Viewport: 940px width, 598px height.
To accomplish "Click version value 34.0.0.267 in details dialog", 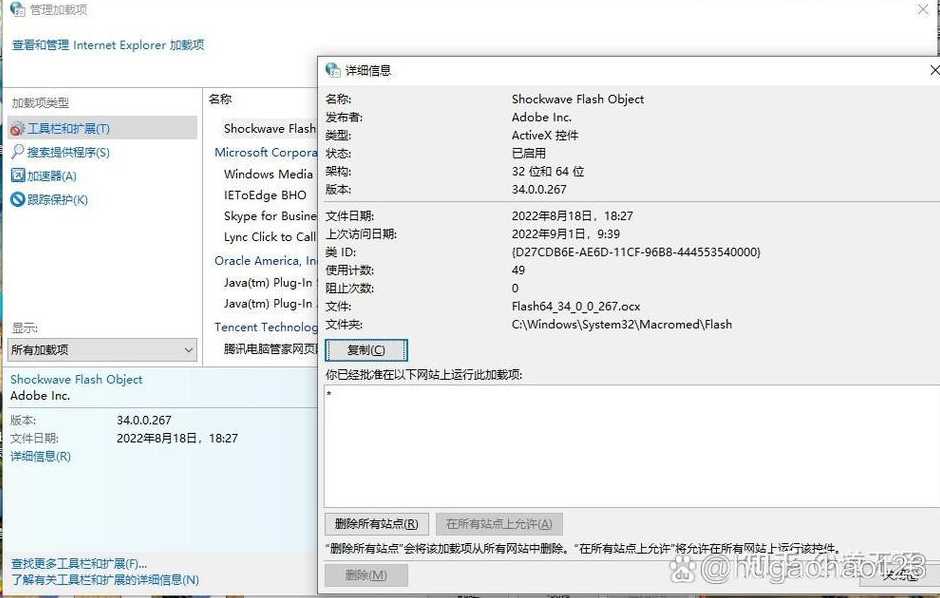I will coord(539,189).
